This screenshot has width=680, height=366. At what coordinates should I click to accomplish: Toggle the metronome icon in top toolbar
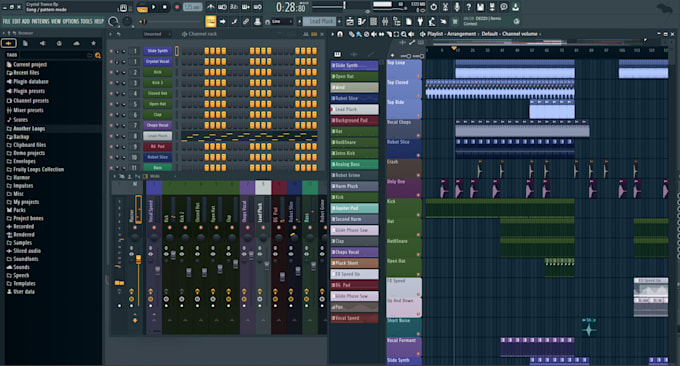coord(210,7)
